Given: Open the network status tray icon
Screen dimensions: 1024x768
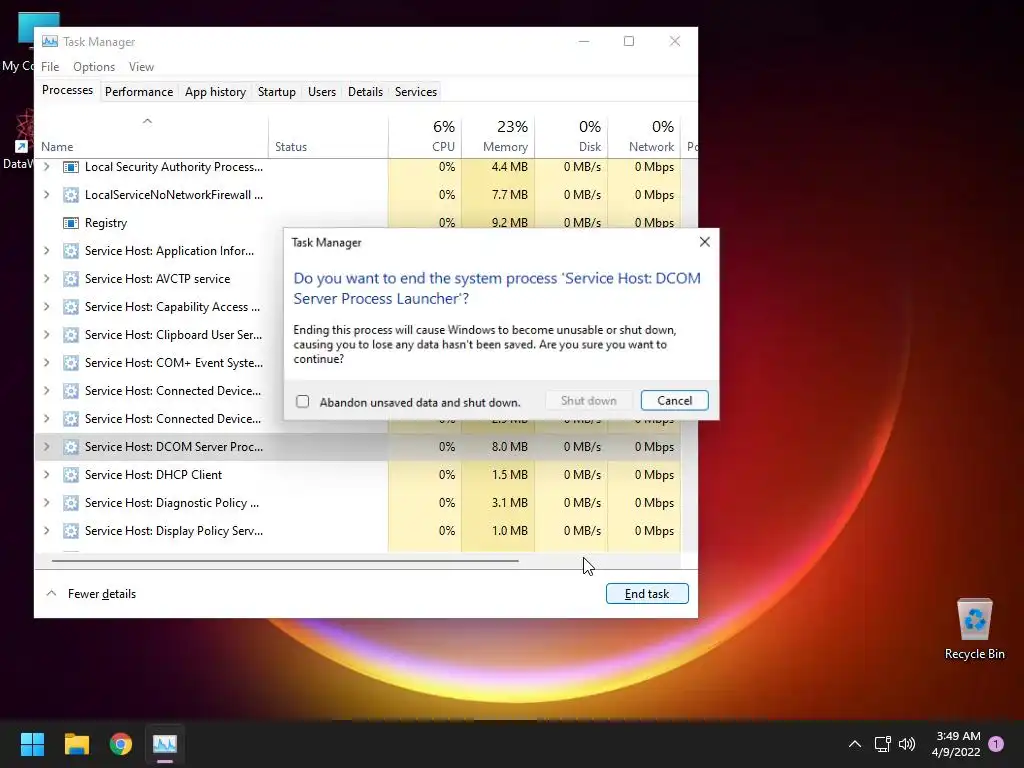Looking at the screenshot, I should click(x=882, y=744).
